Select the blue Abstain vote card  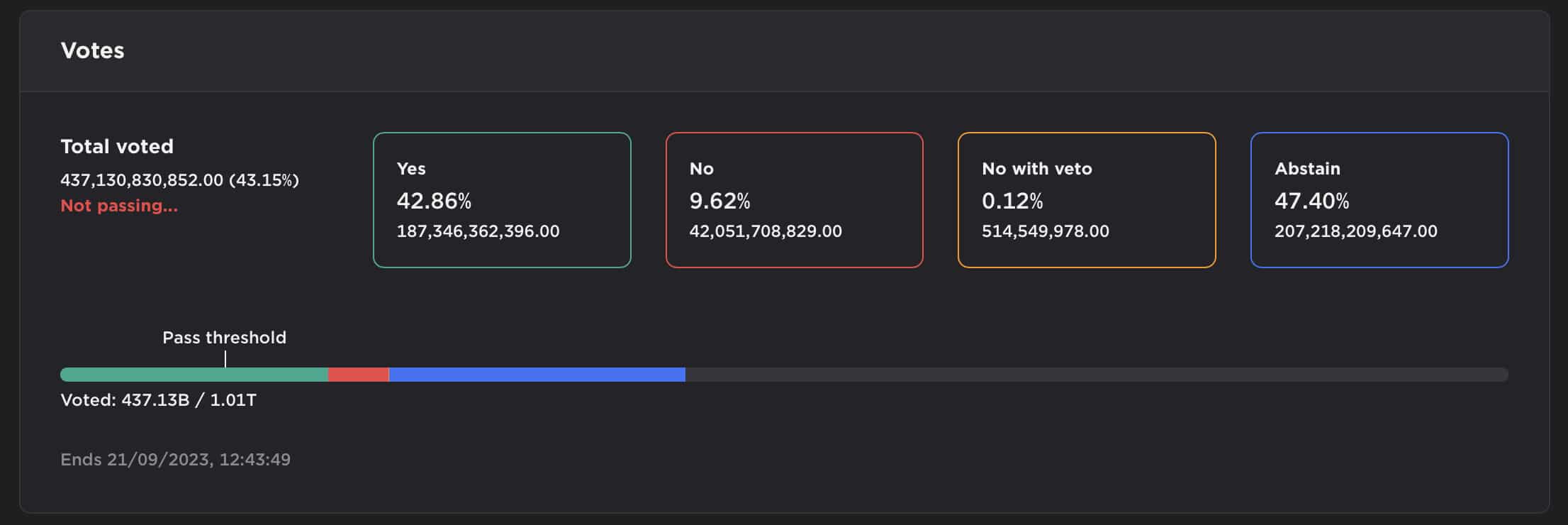[1379, 199]
